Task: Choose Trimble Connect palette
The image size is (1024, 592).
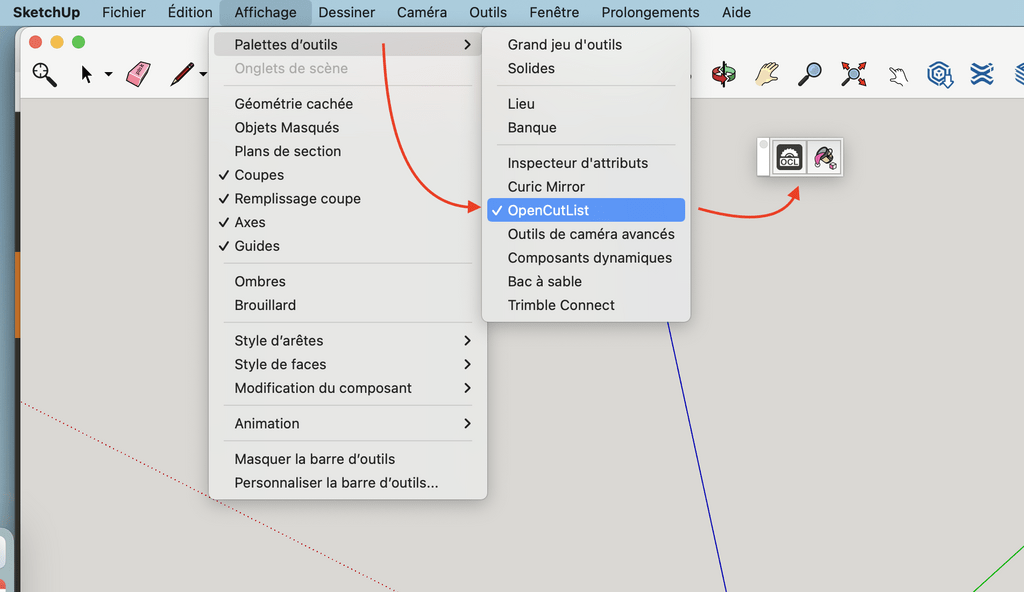Action: [586, 305]
